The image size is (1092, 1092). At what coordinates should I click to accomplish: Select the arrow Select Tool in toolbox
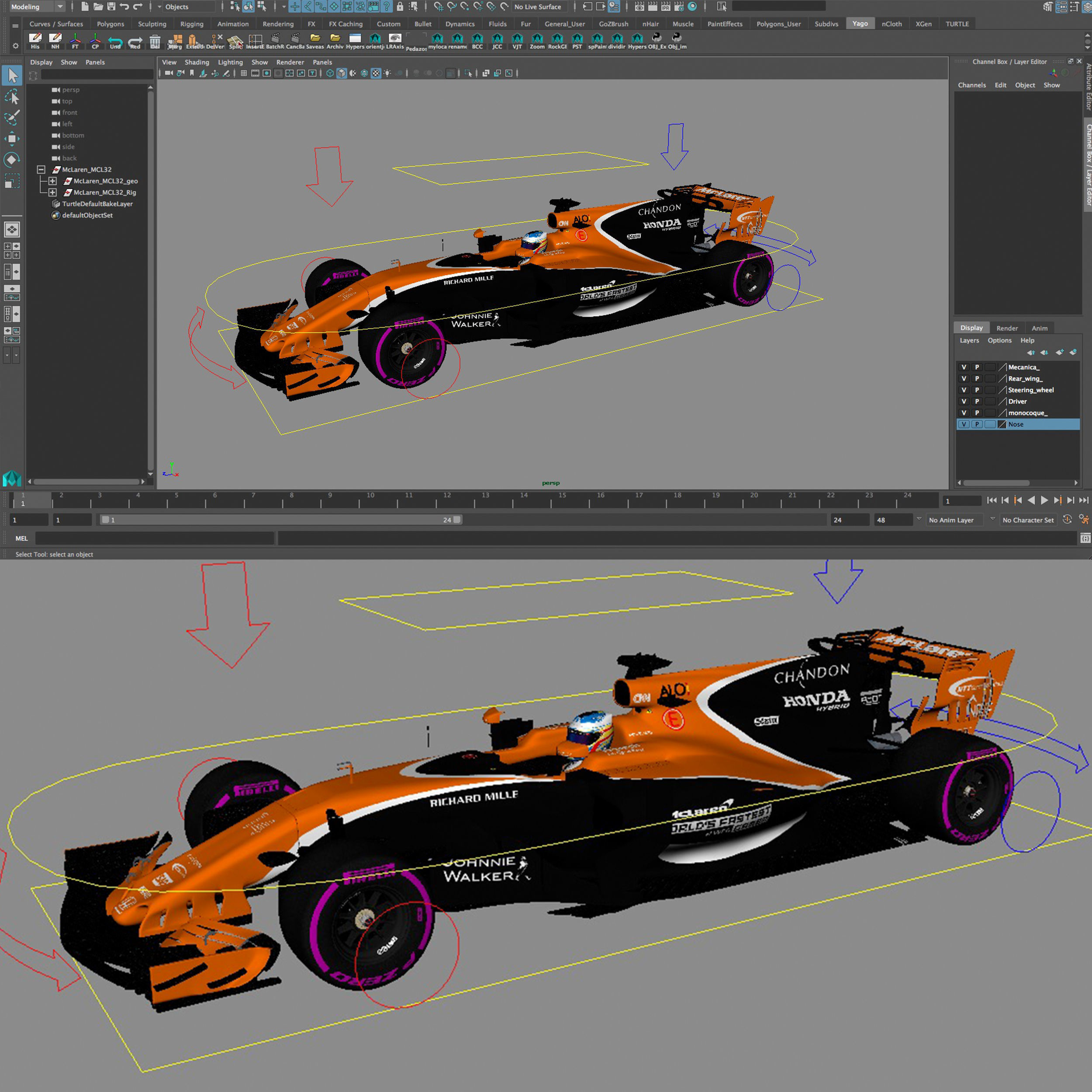12,75
